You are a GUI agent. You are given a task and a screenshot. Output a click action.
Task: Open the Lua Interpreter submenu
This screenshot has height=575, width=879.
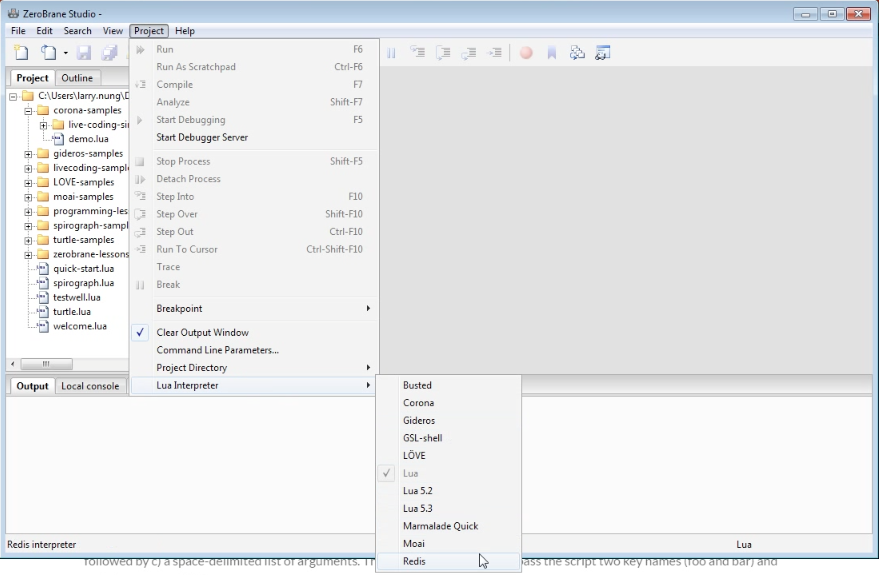[x=254, y=385]
